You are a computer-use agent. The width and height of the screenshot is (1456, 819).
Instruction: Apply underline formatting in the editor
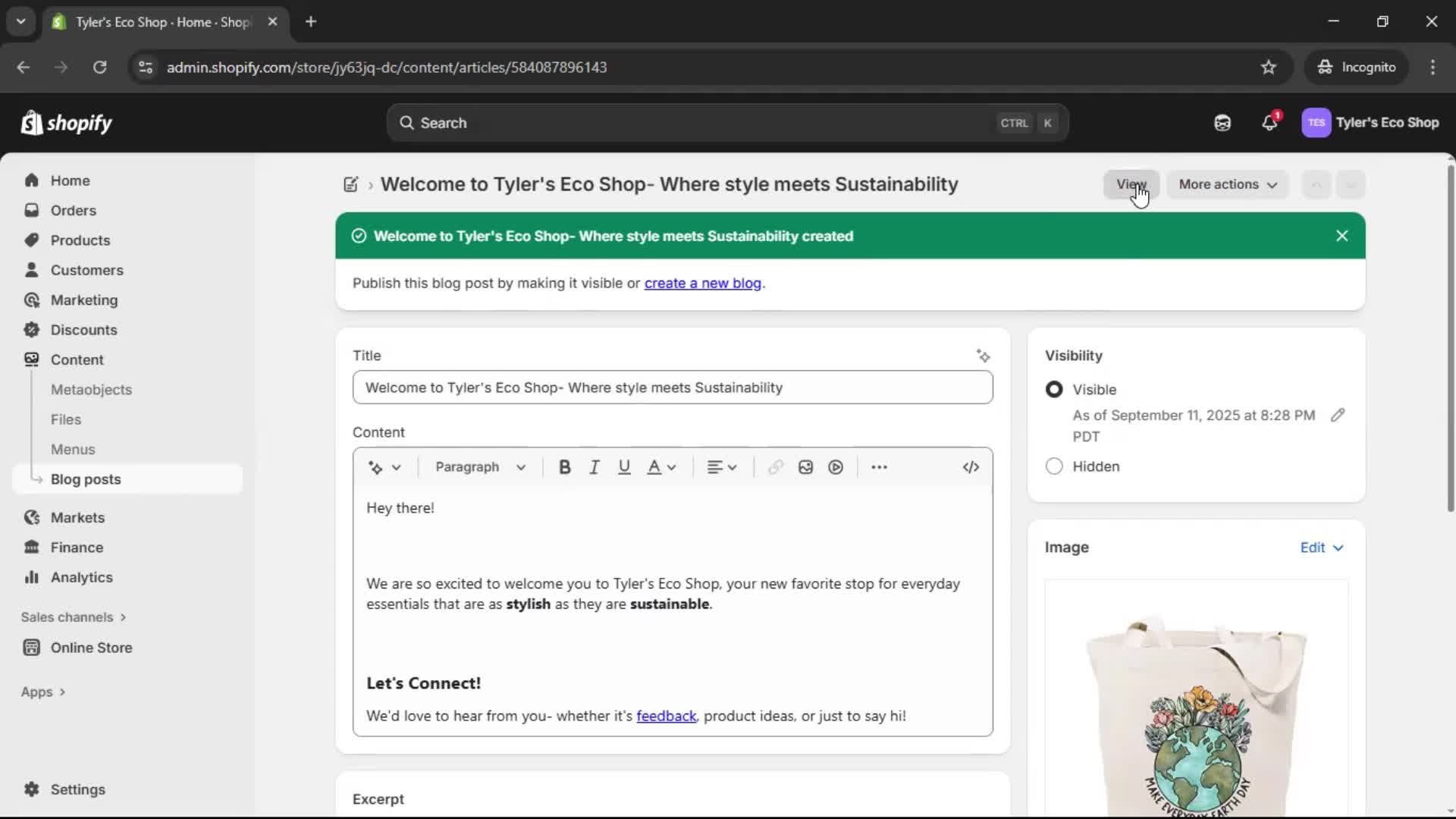[624, 467]
